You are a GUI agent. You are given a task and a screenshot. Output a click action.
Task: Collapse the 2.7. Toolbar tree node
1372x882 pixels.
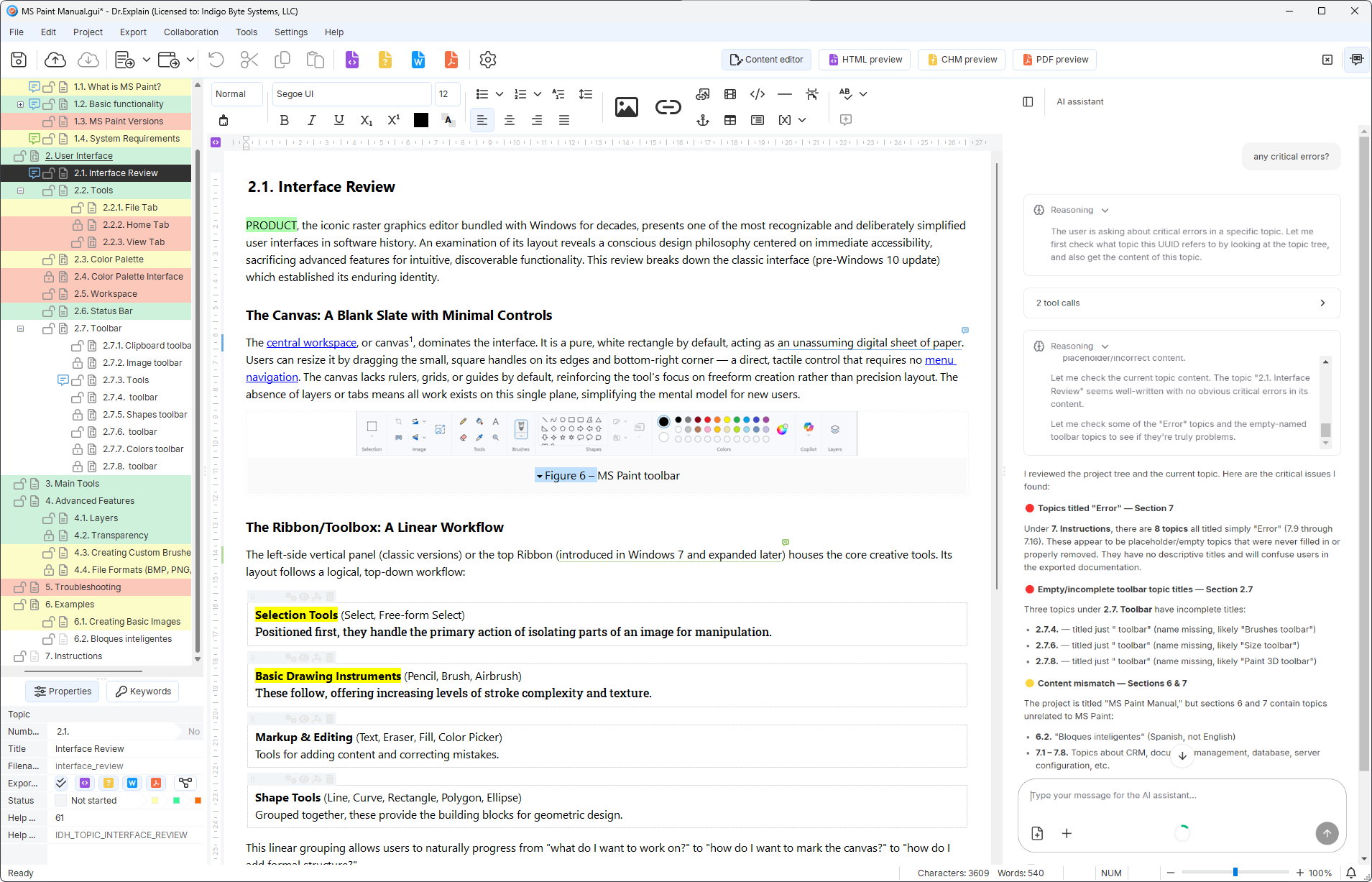[x=20, y=329]
